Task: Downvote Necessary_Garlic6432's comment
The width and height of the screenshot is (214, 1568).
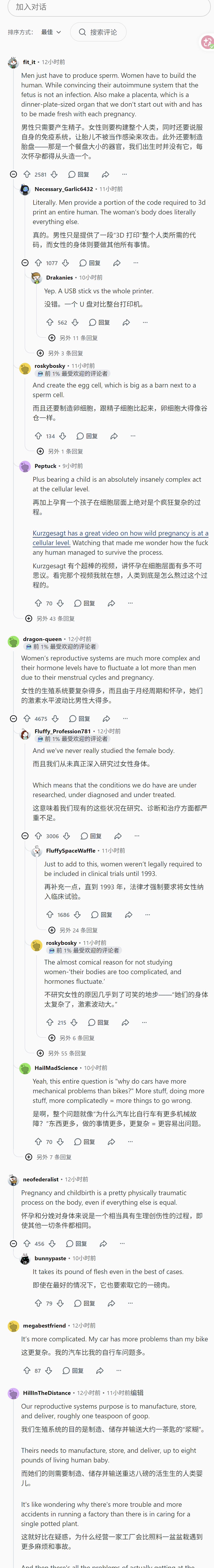Action: click(65, 263)
